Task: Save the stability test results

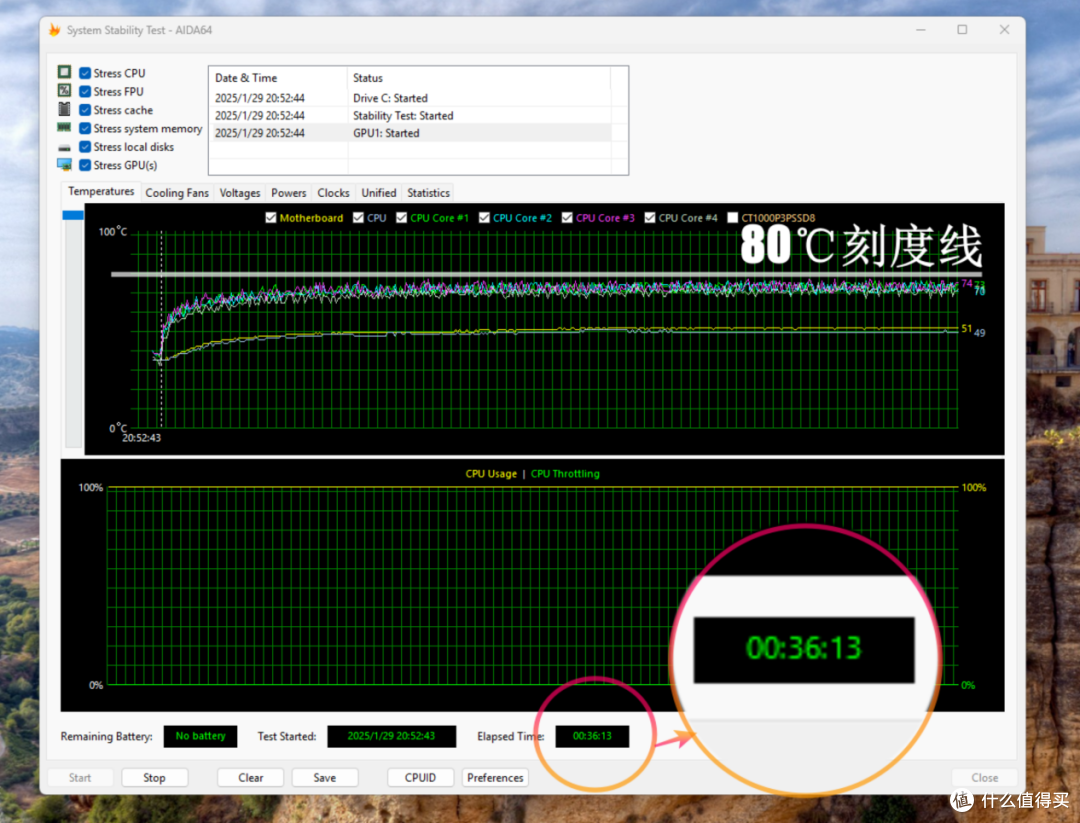Action: (x=324, y=778)
